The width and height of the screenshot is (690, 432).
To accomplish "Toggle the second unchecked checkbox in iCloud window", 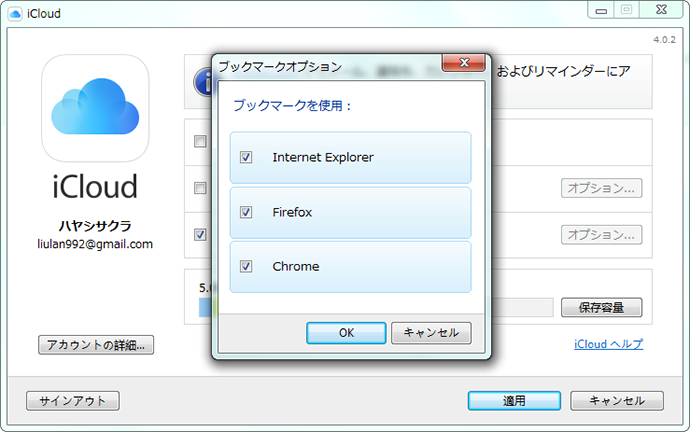I will 200,188.
